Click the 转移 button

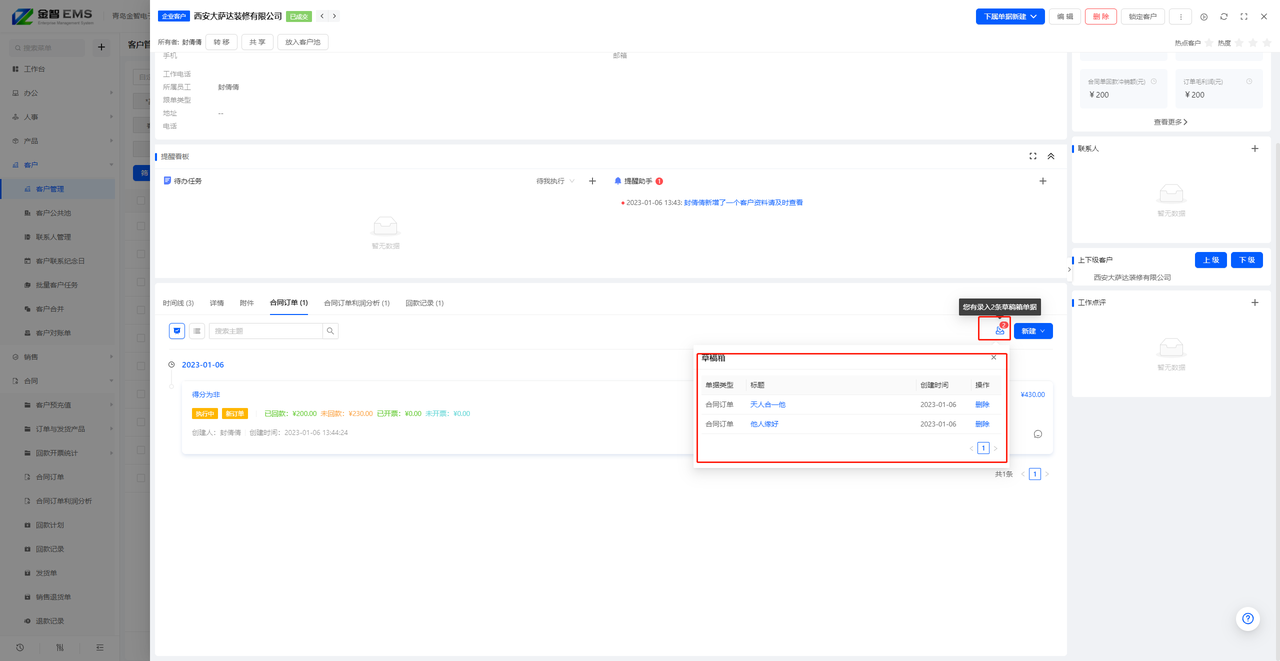tap(221, 42)
